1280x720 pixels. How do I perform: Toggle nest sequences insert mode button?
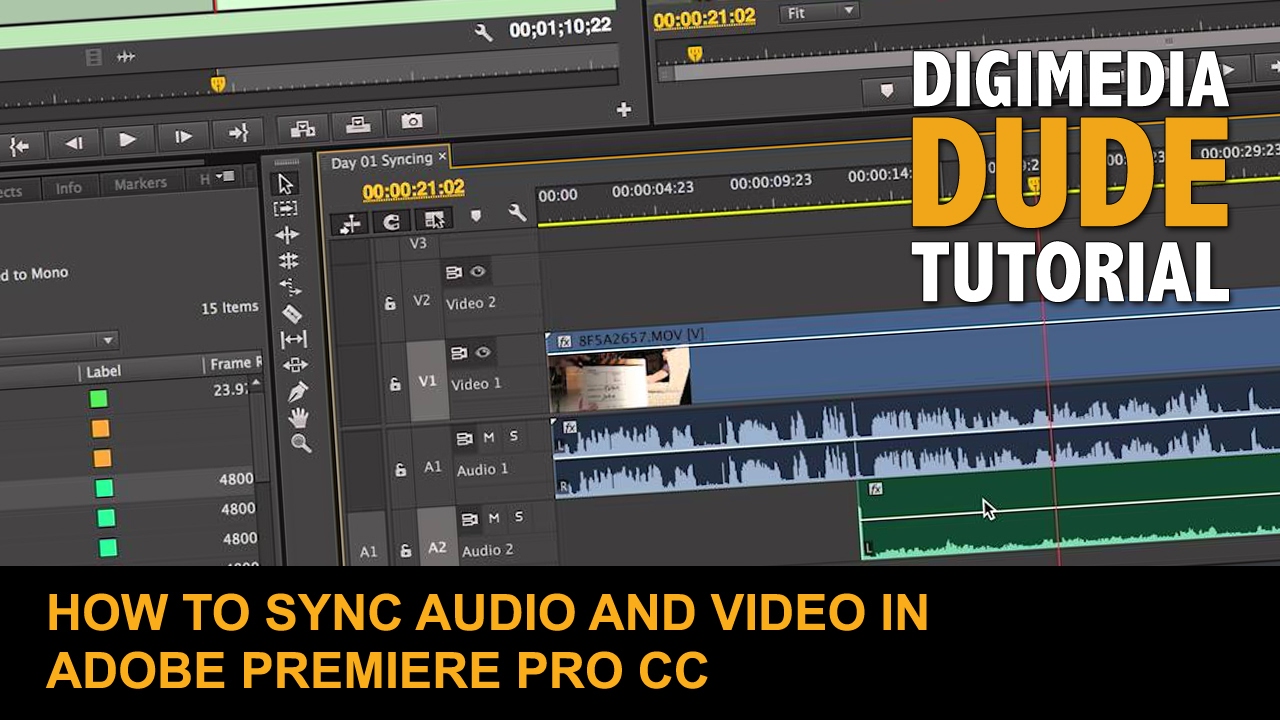pos(349,225)
